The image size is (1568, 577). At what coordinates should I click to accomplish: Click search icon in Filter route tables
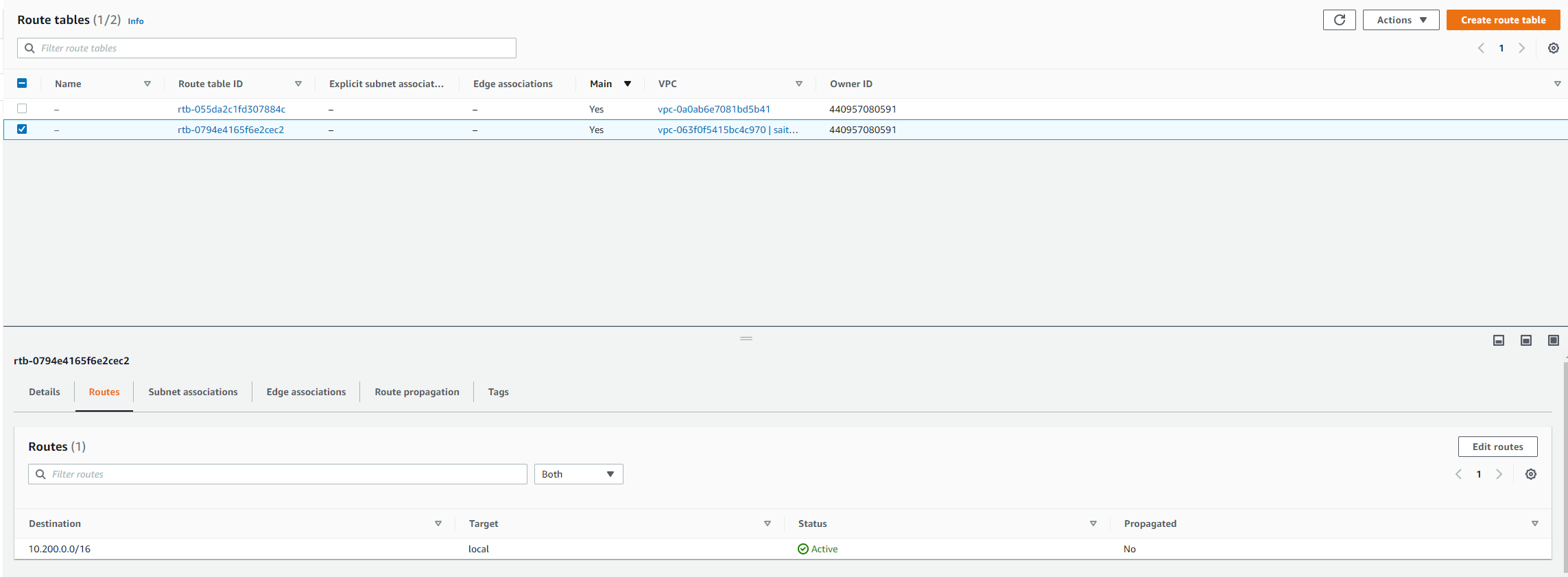29,48
